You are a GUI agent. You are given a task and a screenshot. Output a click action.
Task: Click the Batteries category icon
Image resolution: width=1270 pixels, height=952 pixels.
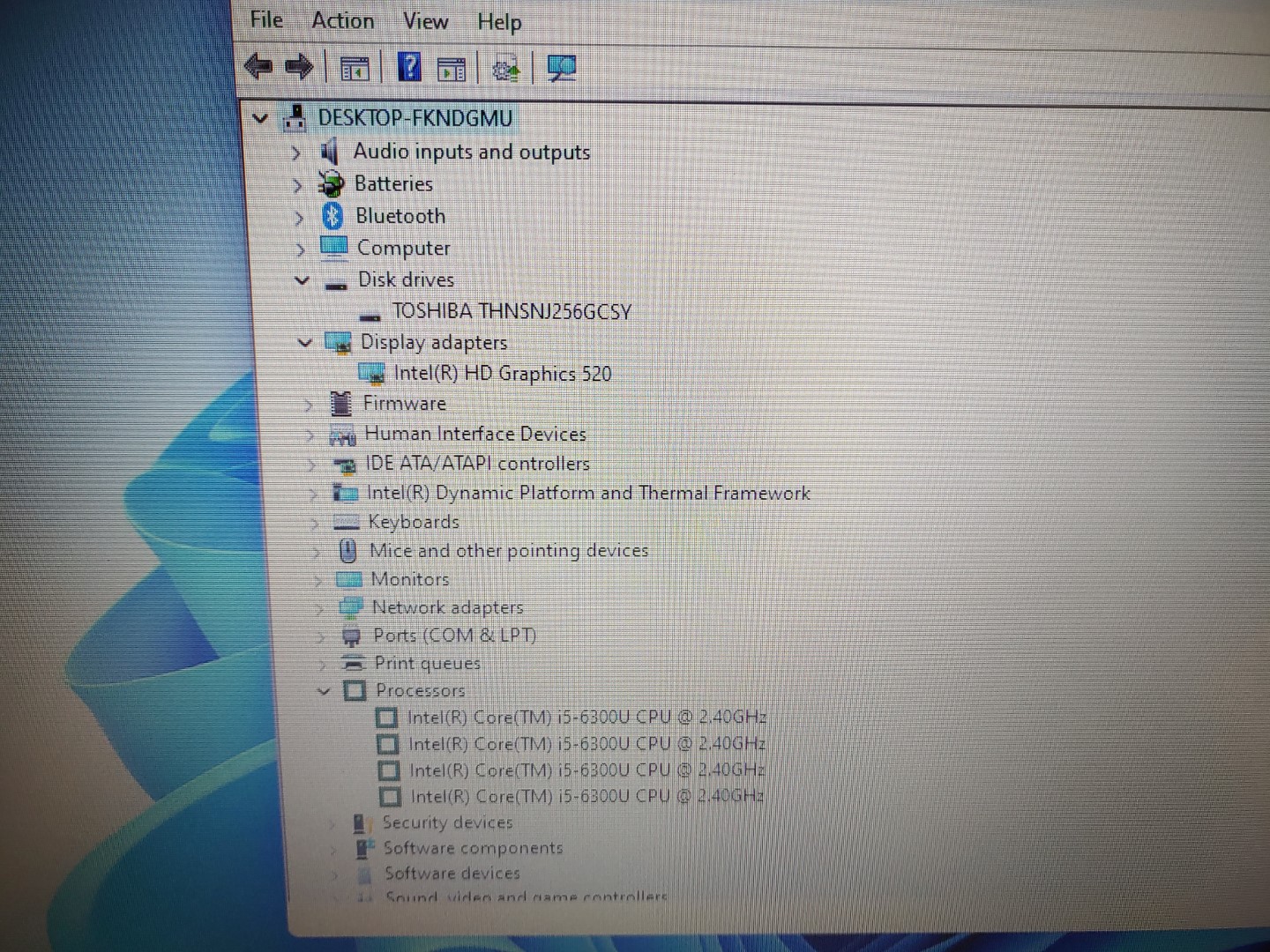330,183
